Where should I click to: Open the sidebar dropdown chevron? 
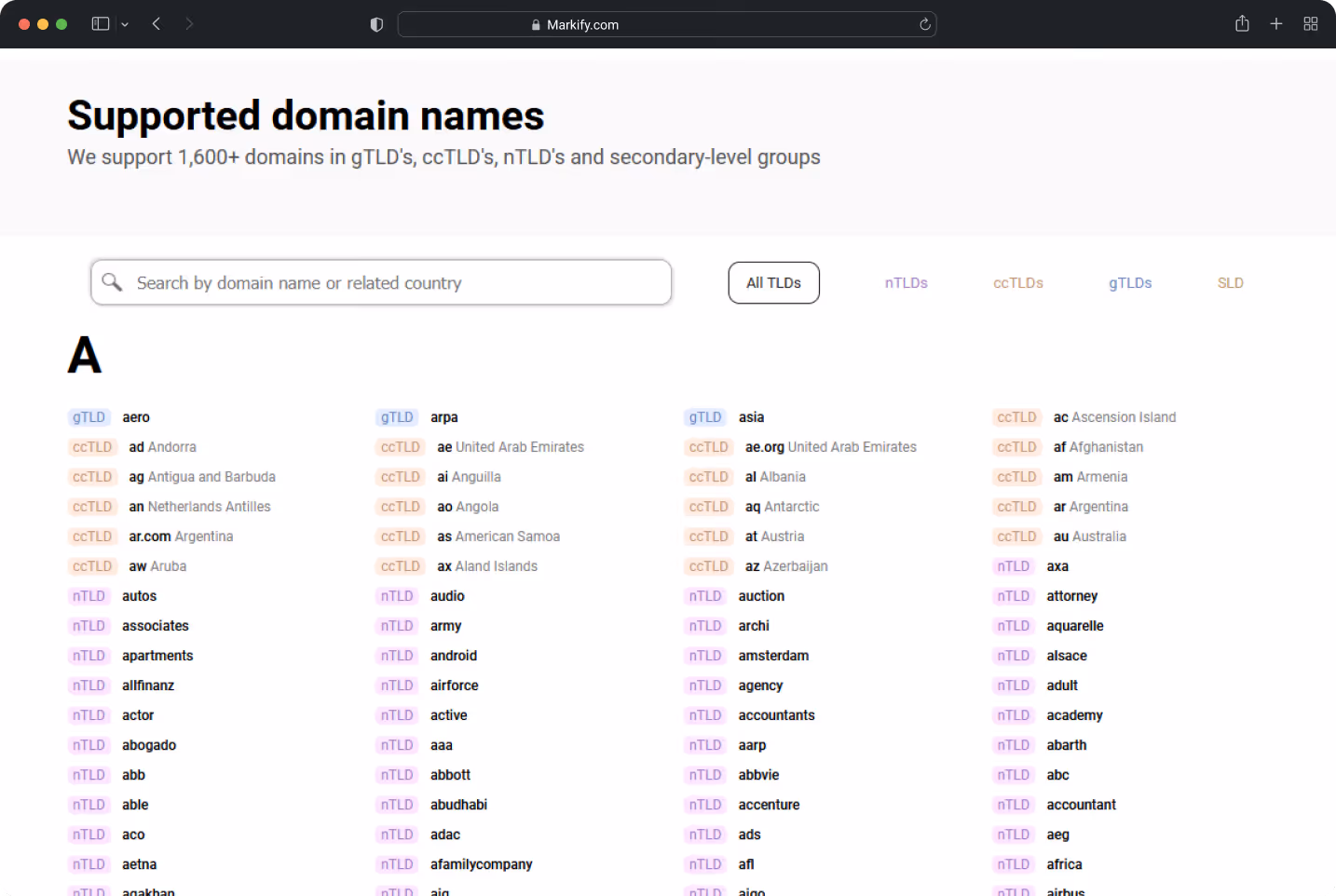coord(125,24)
